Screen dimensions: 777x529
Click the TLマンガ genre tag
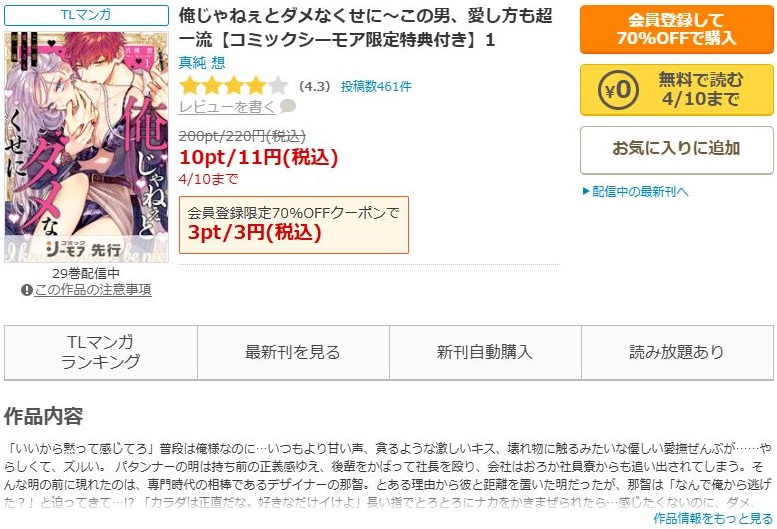coord(86,15)
